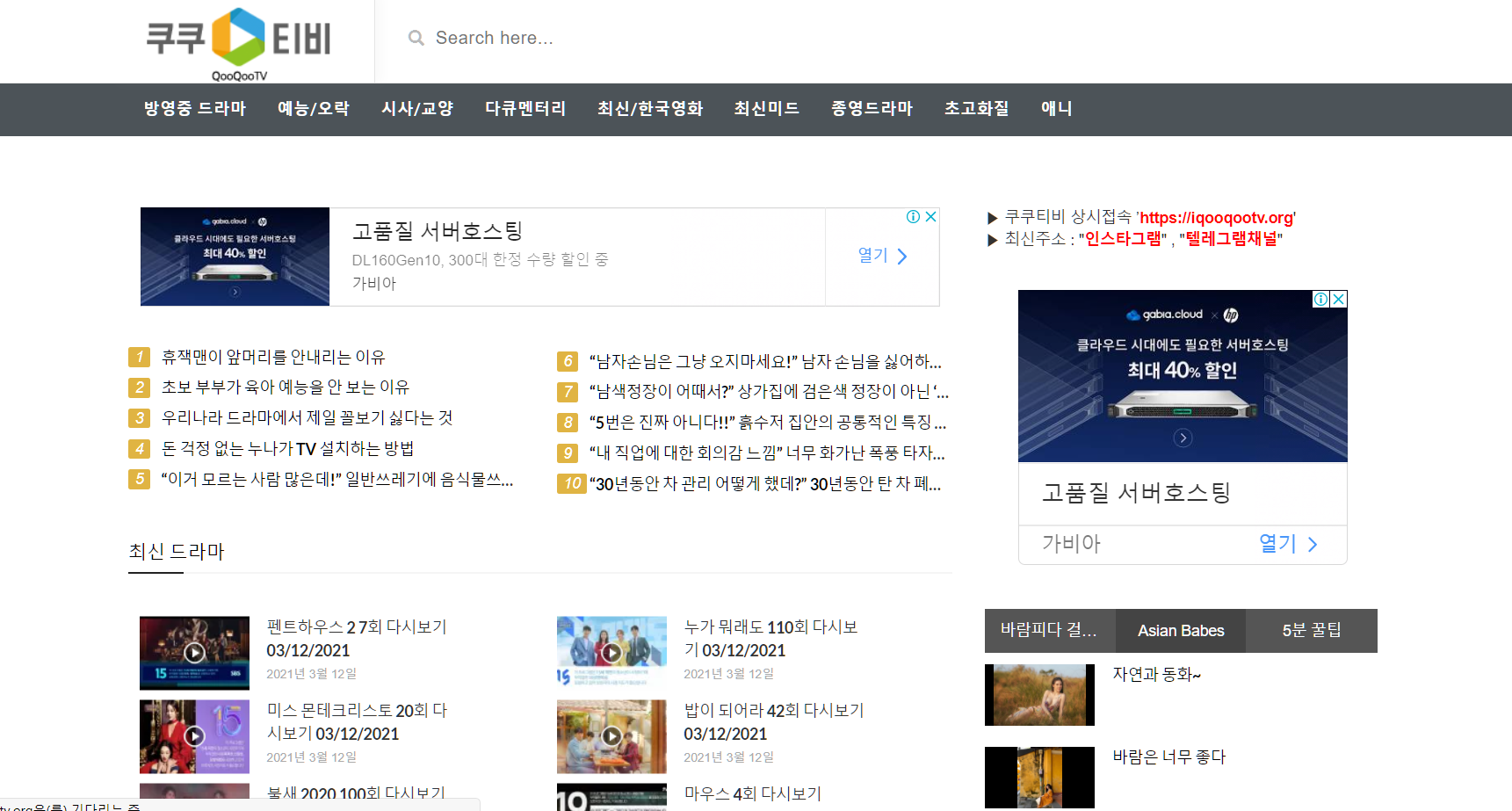Image resolution: width=1512 pixels, height=811 pixels.
Task: Open article 3 '우리나라 드라마에서 제일 꼴보기 싫다는 것'
Action: (307, 417)
